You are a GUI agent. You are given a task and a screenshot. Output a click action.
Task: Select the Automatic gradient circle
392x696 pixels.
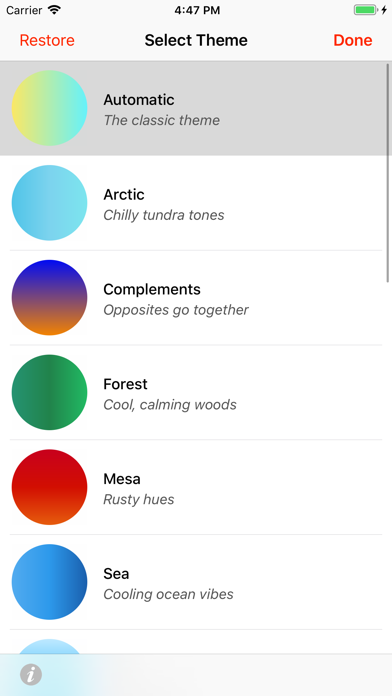click(x=49, y=108)
